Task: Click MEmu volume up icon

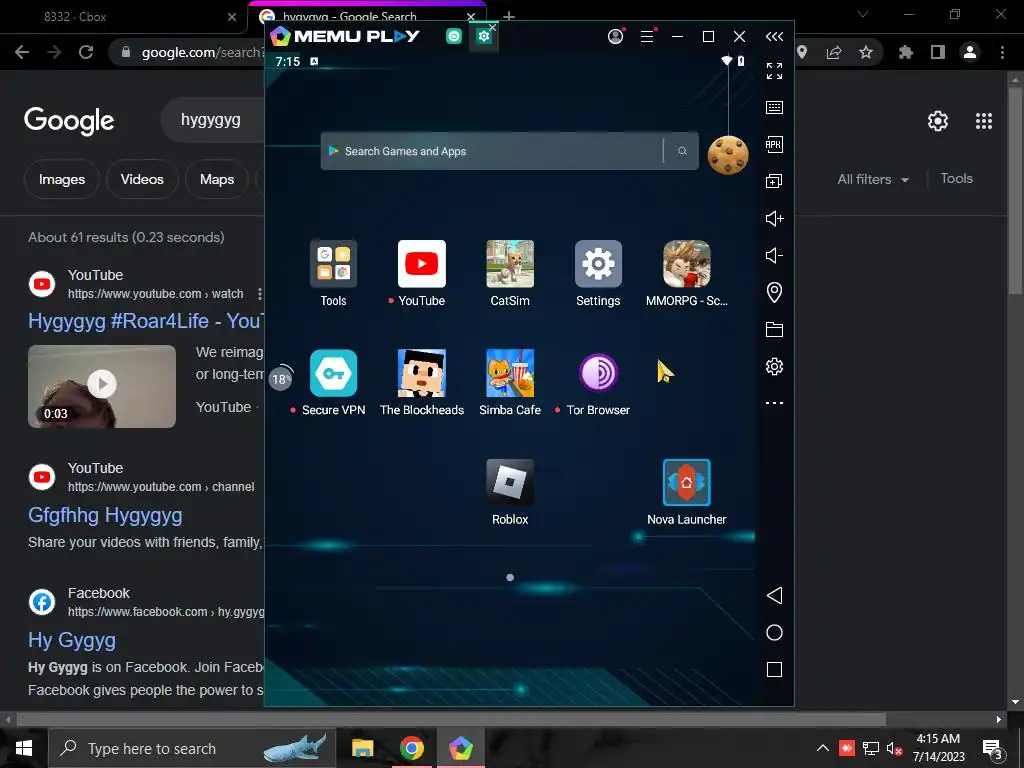Action: 775,218
